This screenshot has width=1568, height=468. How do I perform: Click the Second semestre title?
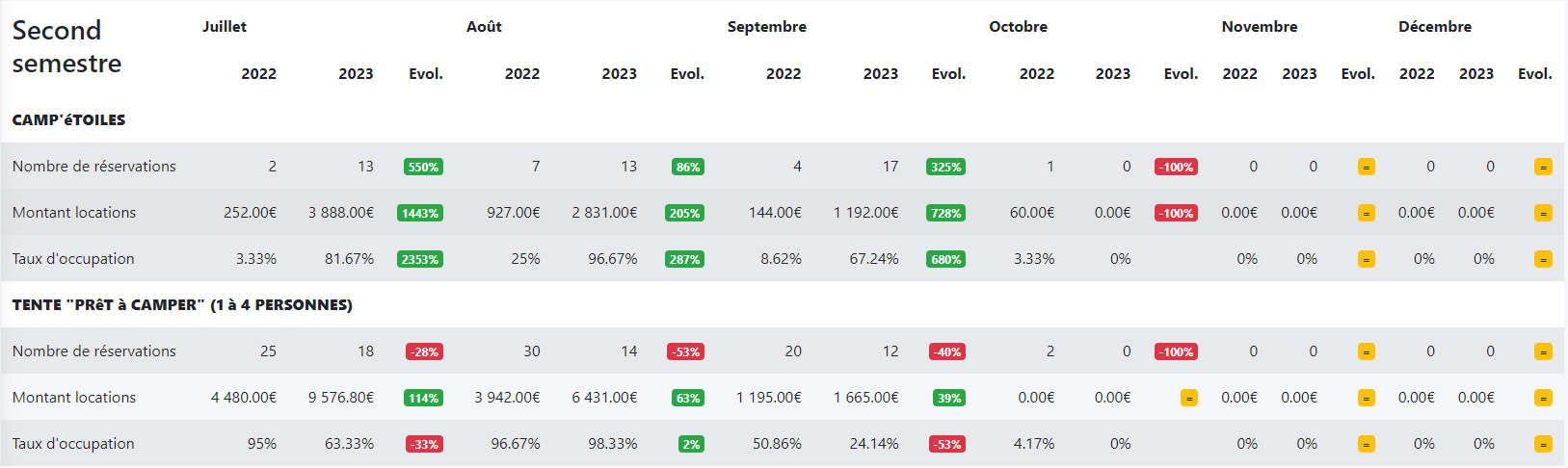(66, 46)
